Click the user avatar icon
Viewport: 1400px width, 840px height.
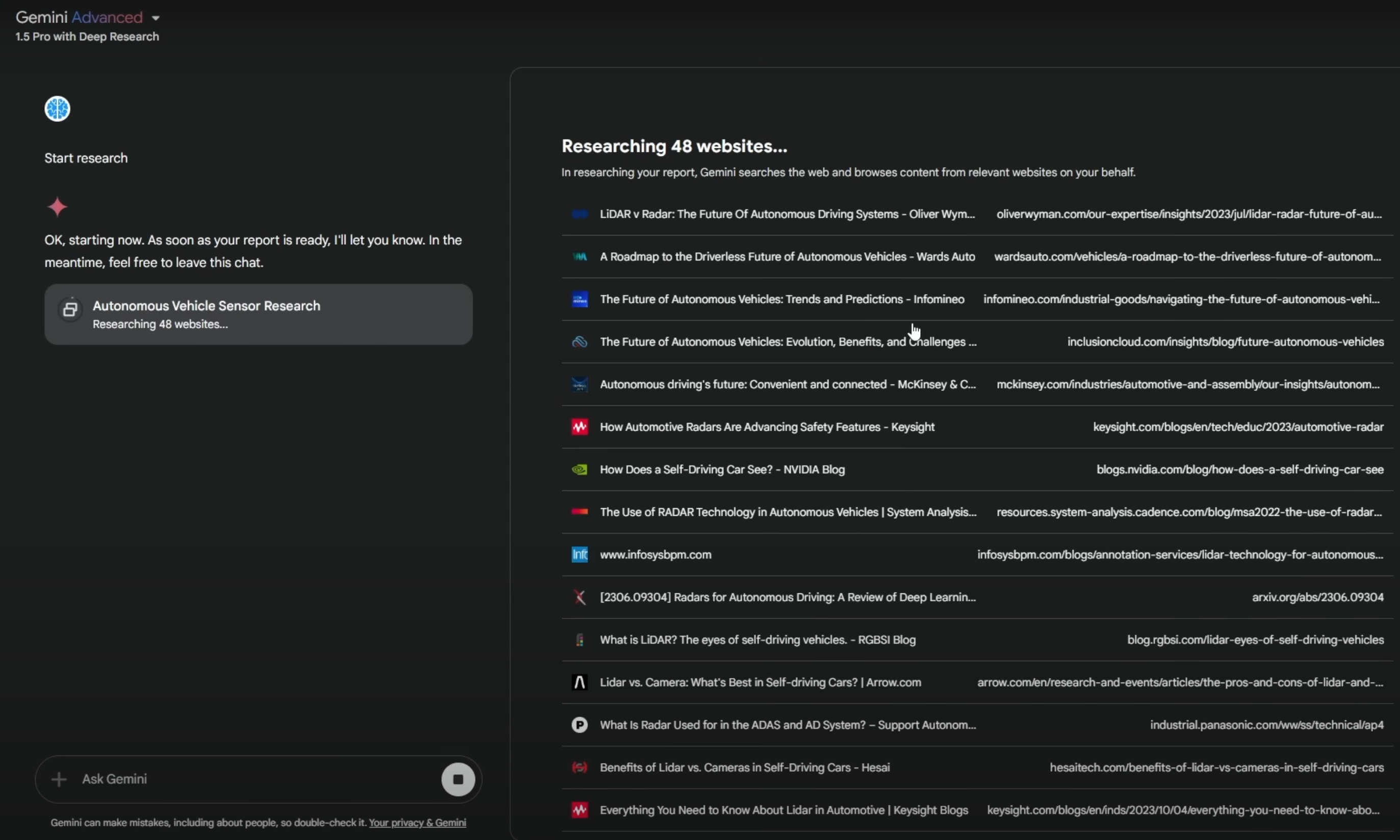57,109
